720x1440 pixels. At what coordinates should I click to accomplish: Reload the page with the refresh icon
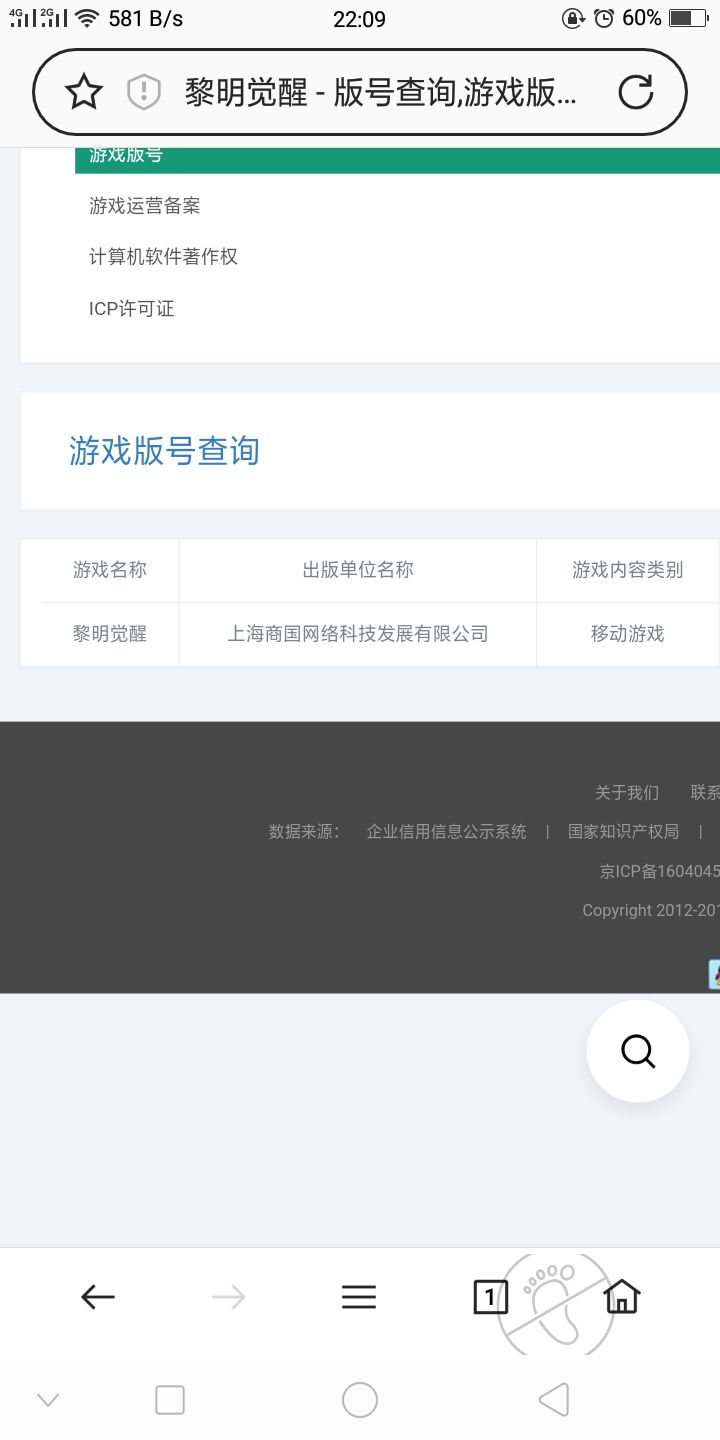tap(636, 92)
